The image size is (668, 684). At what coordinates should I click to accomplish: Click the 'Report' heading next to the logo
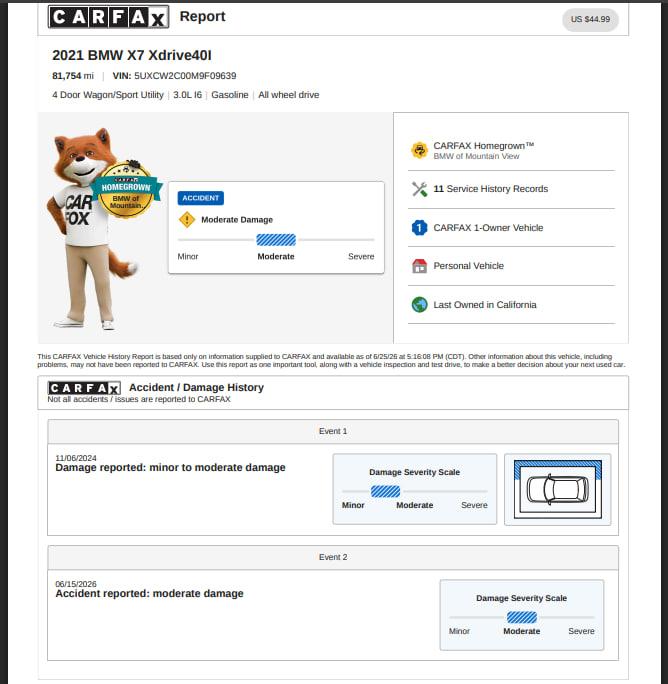point(202,17)
